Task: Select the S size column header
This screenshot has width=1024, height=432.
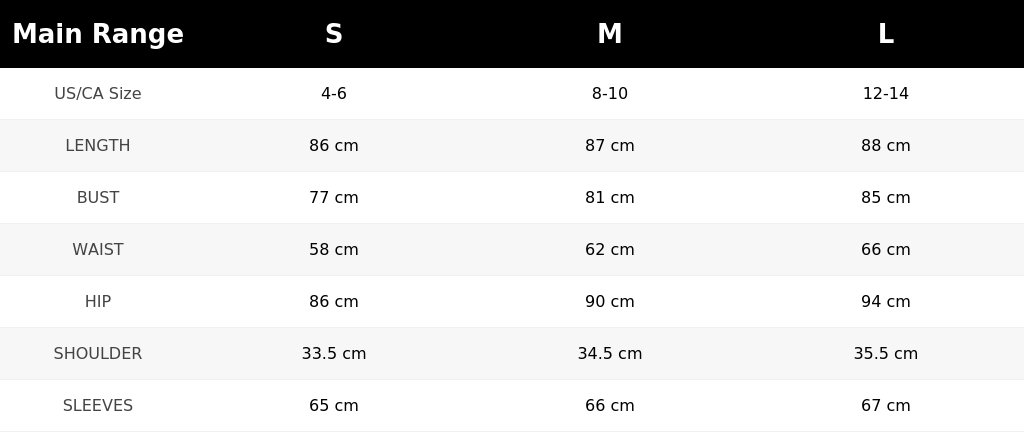Action: 334,34
